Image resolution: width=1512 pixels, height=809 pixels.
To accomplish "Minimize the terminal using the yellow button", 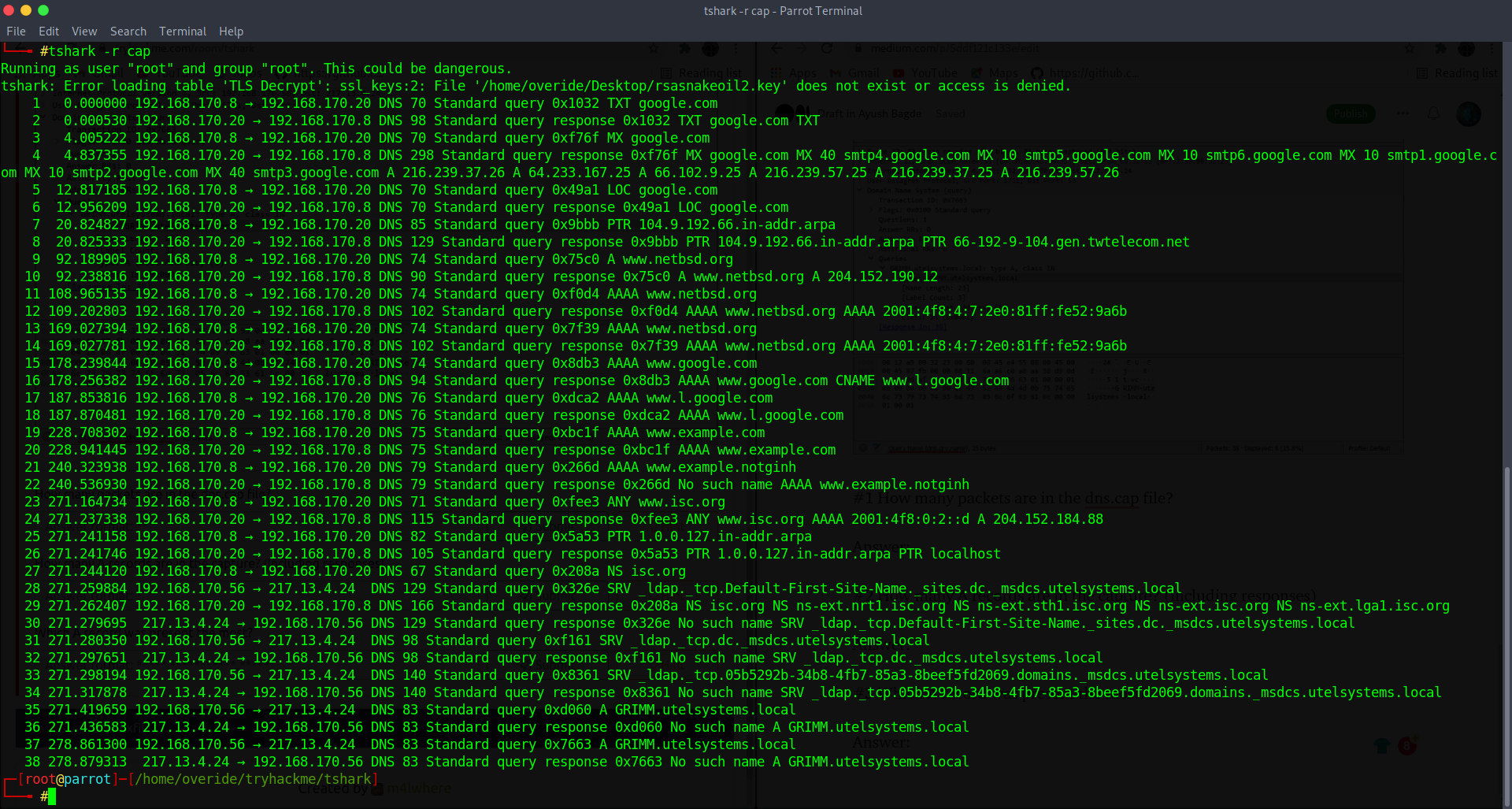I will coord(26,10).
